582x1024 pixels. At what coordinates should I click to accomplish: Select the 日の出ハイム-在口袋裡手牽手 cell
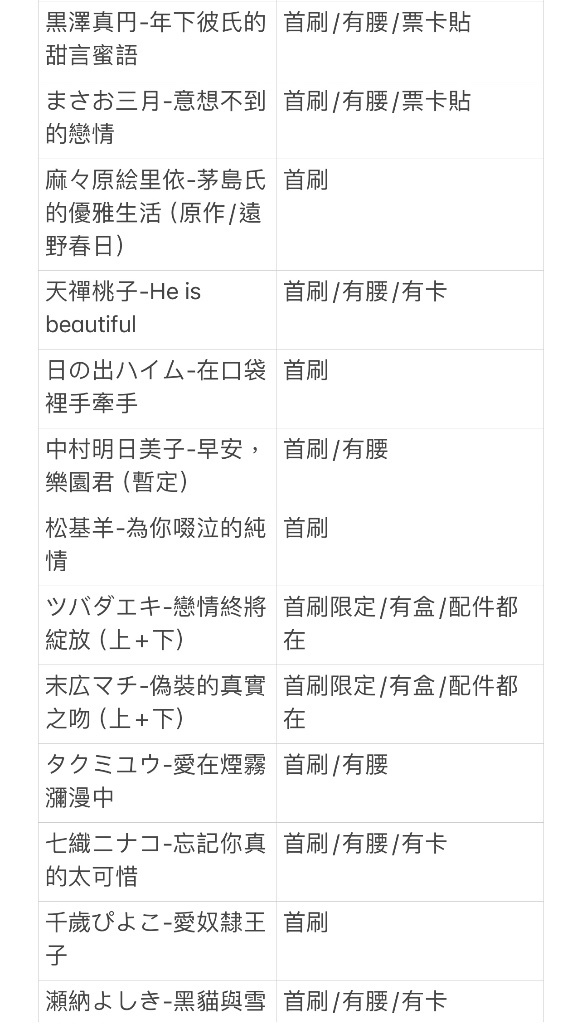156,387
